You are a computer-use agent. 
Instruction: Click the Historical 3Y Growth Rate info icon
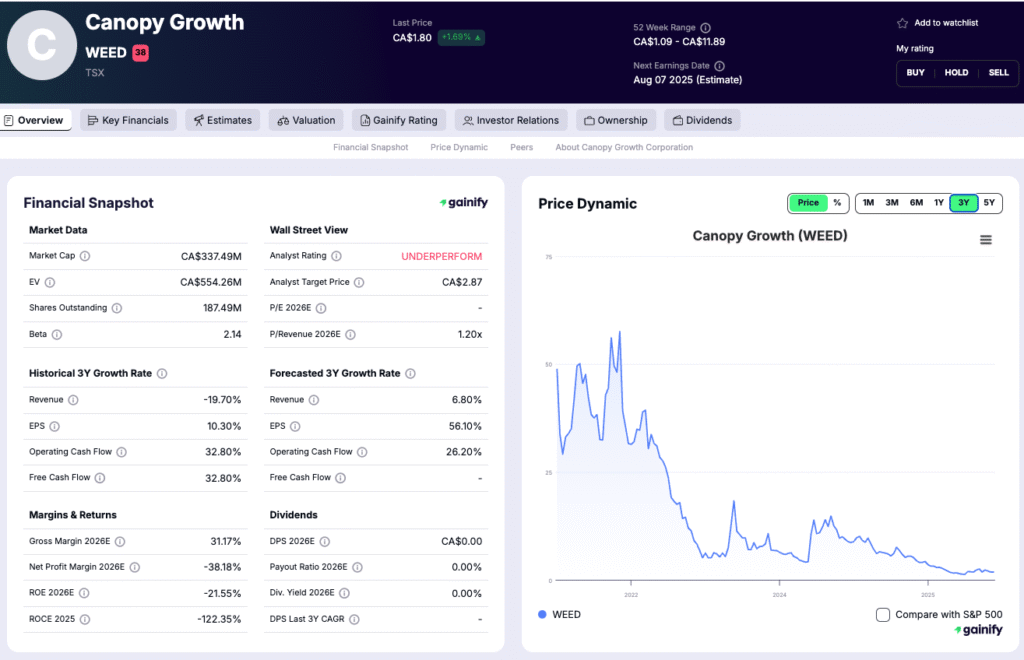162,373
